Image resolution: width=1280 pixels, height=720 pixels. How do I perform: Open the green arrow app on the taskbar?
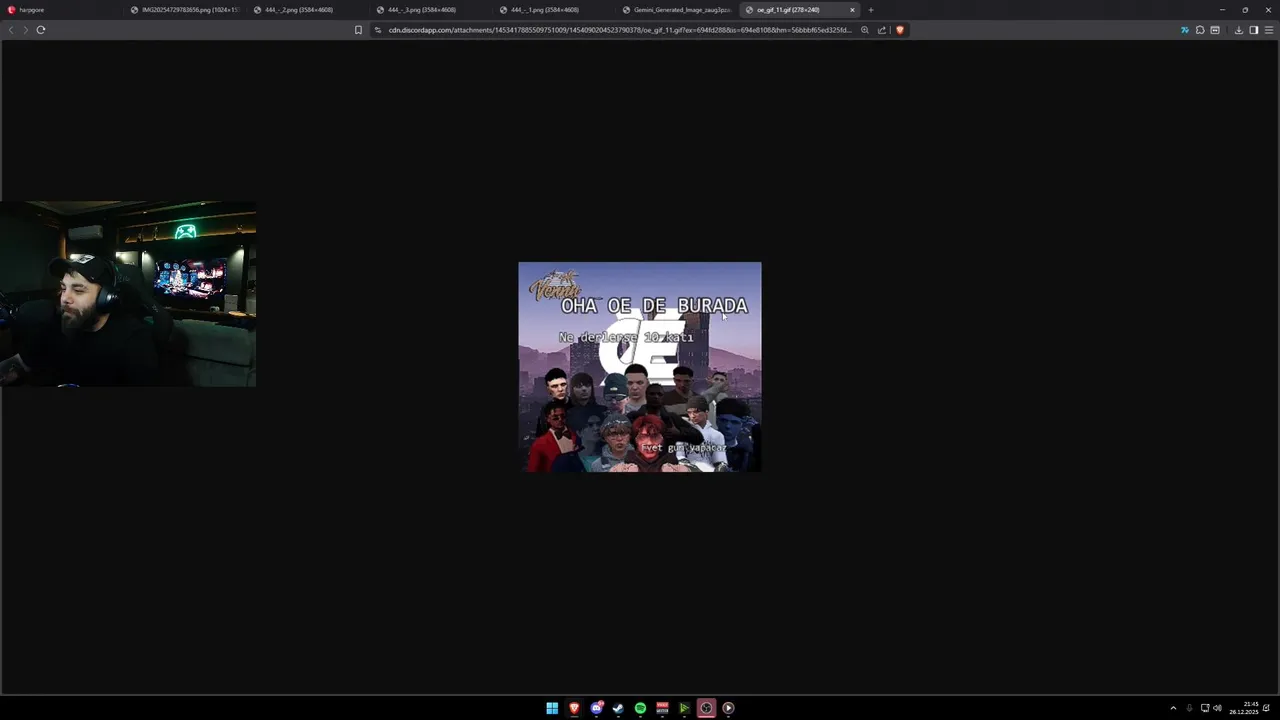click(684, 708)
